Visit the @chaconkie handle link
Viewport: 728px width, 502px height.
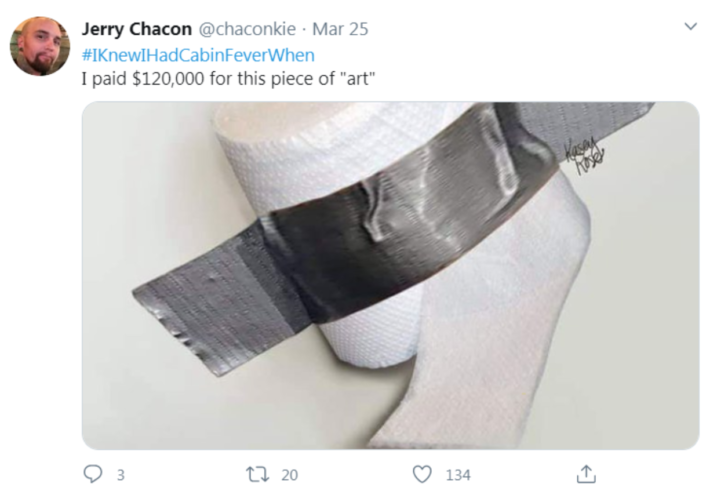coord(247,29)
